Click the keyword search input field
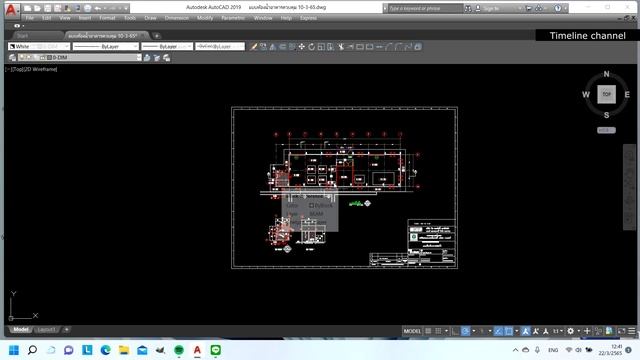Screen dimensions: 640x360 pos(425,8)
